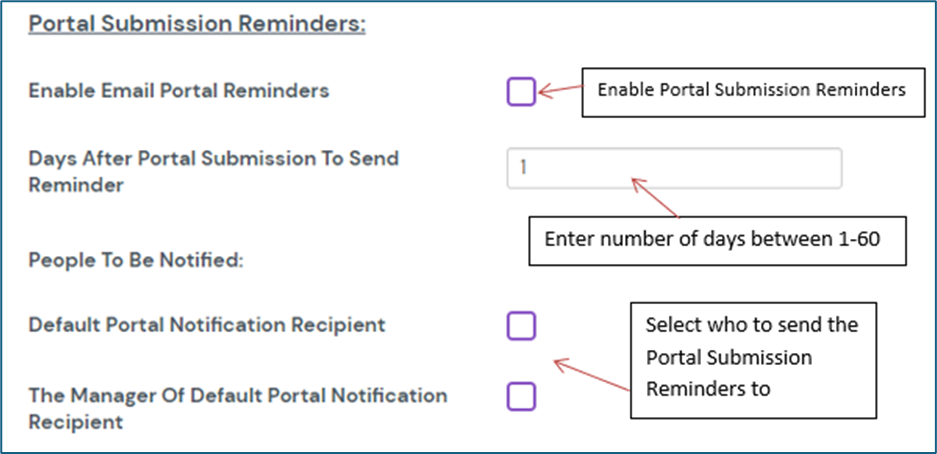The image size is (937, 454).
Task: Select the Enable Portal Submission Reminders callout
Action: click(x=751, y=90)
